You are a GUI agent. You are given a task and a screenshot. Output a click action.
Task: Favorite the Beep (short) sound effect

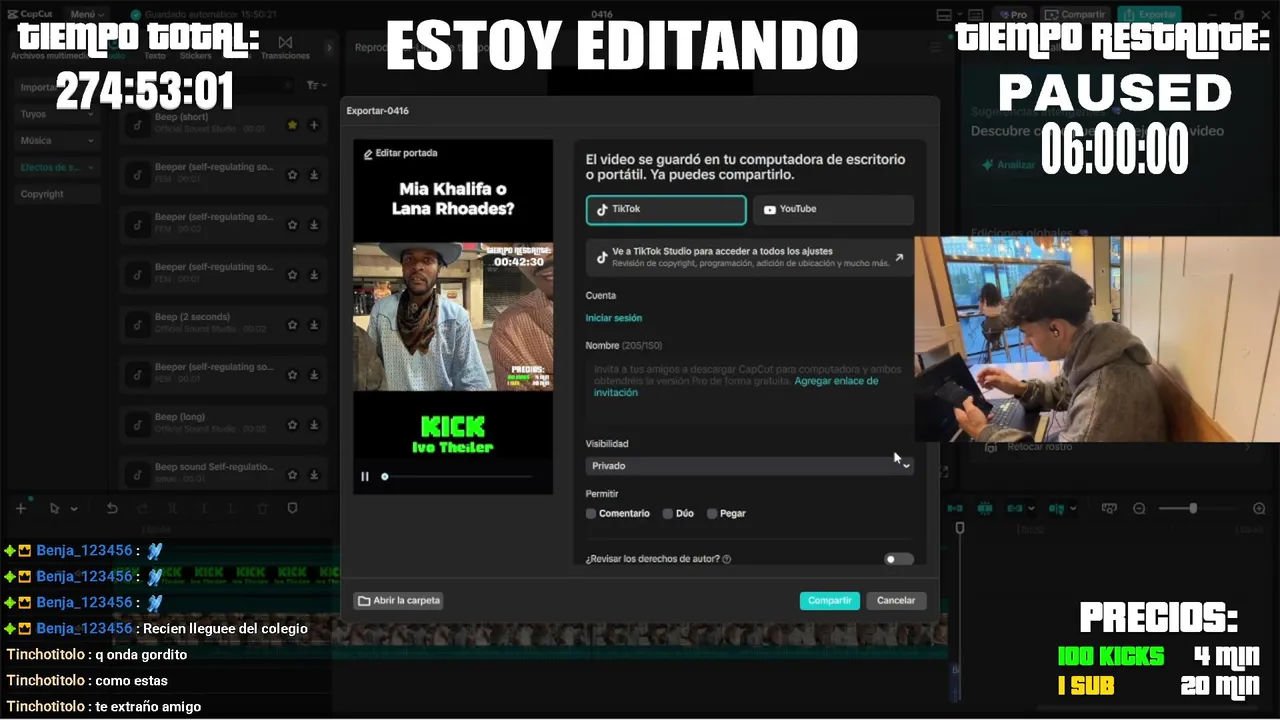293,125
